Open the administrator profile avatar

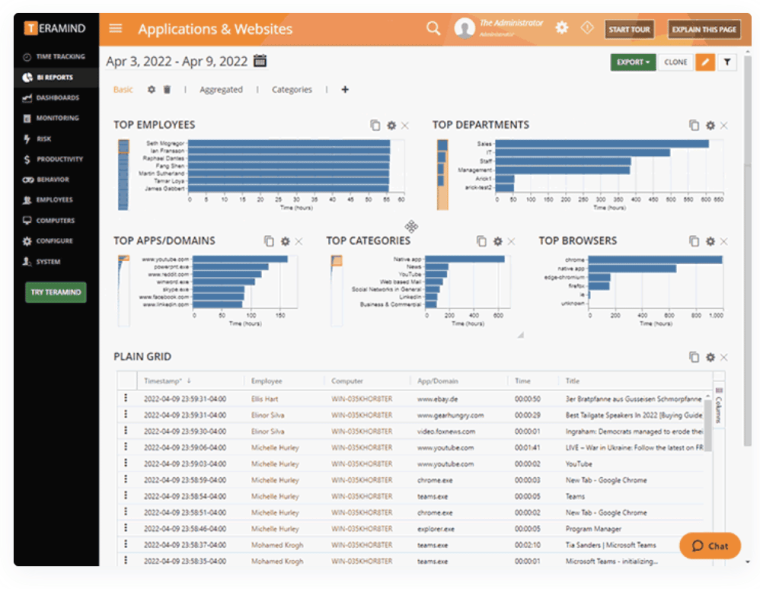click(x=464, y=28)
